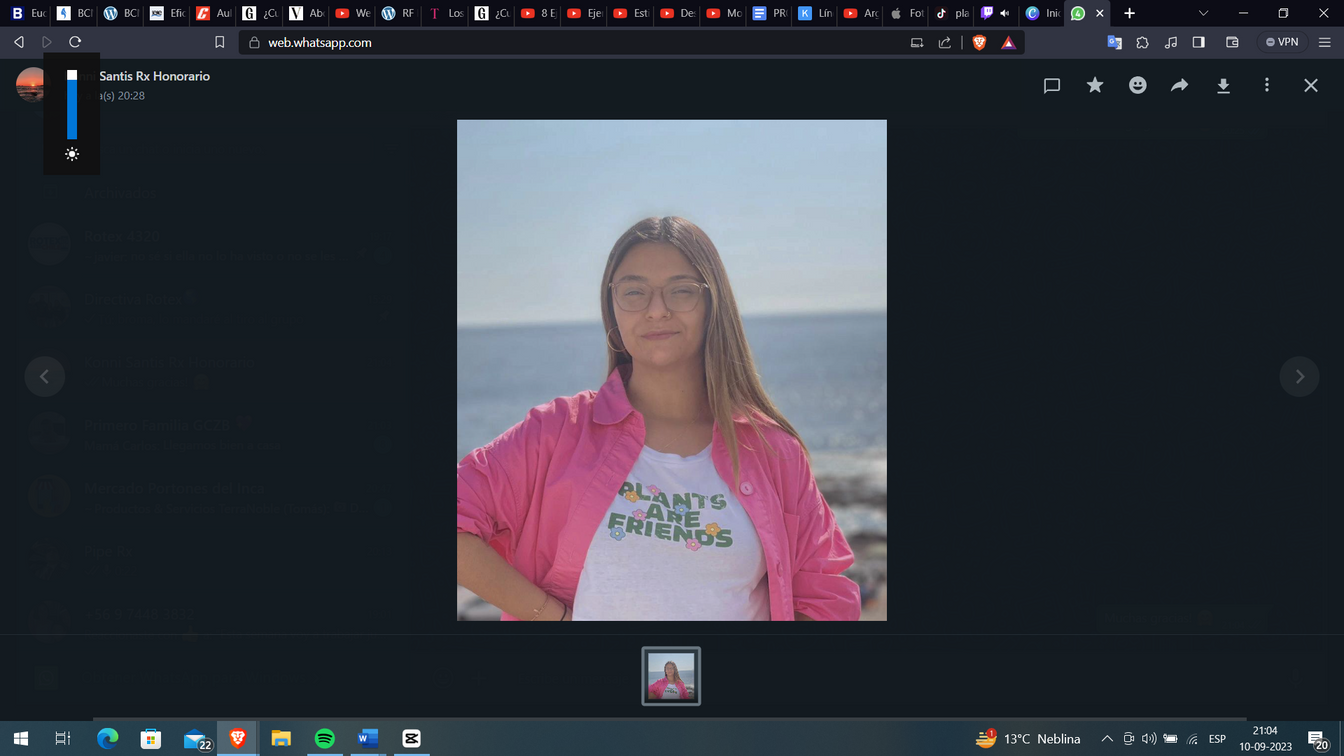Open Brave Shields lion icon
The image size is (1344, 756).
[979, 42]
